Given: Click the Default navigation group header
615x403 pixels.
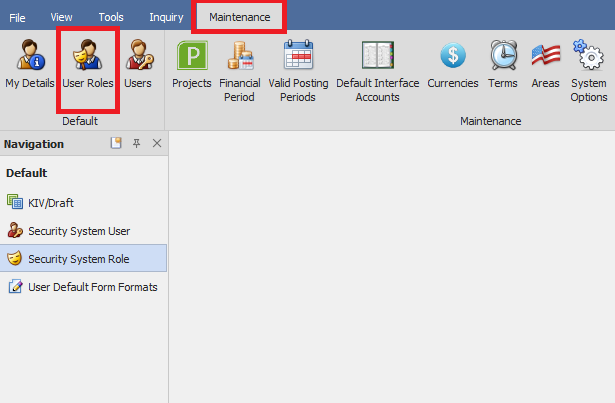Looking at the screenshot, I should [27, 173].
